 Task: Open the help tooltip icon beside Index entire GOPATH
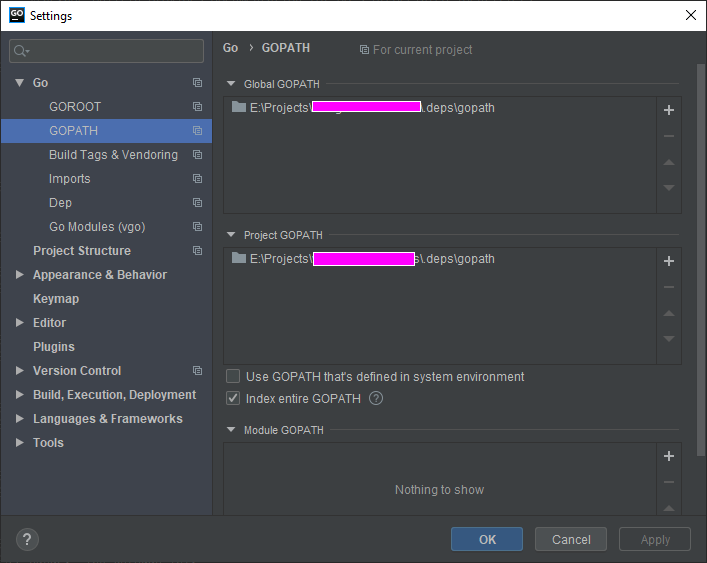pos(376,398)
